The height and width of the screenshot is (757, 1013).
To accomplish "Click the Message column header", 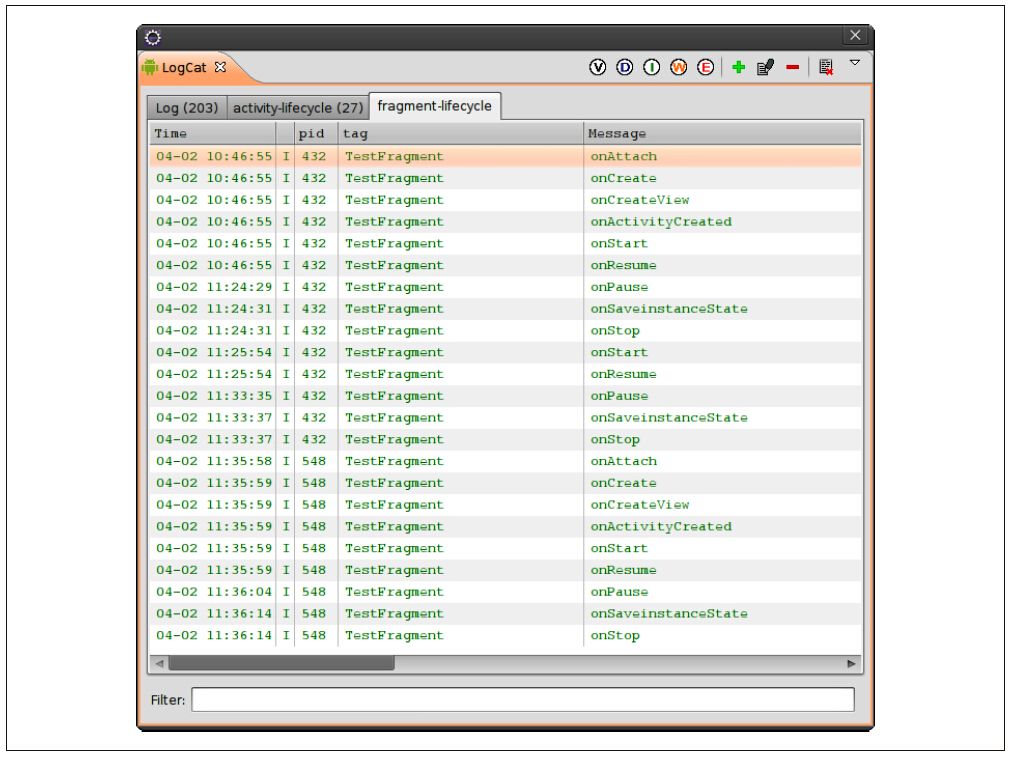I will pos(722,134).
